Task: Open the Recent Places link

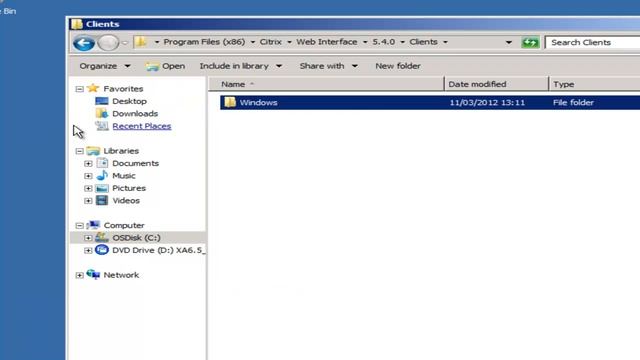Action: pos(142,126)
